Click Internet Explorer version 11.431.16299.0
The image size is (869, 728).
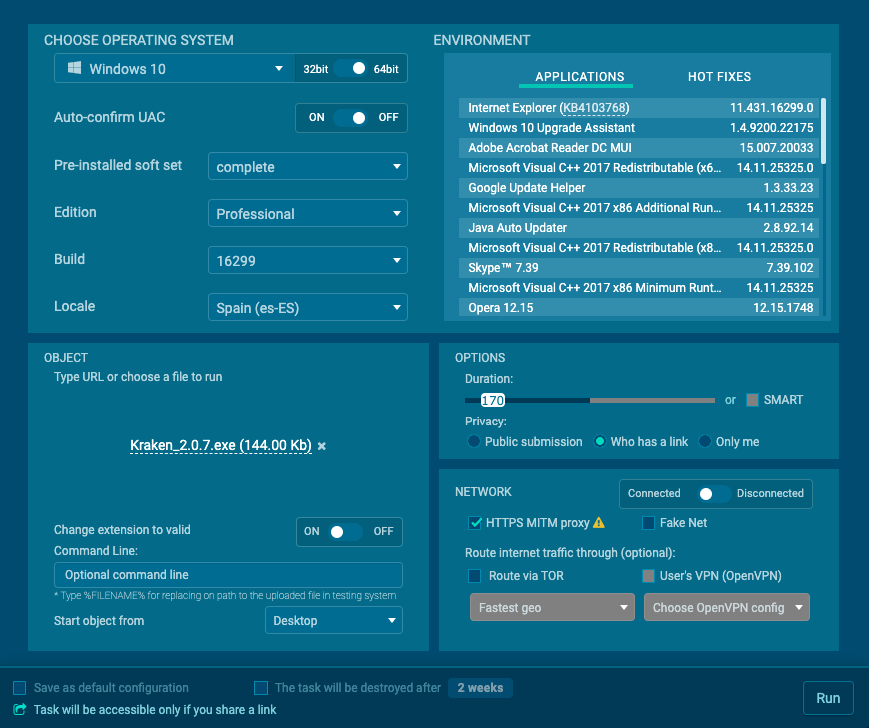pos(771,108)
